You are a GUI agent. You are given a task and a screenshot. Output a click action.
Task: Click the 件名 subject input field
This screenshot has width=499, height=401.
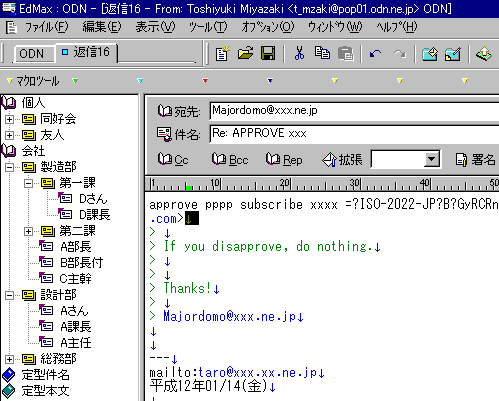coord(354,133)
